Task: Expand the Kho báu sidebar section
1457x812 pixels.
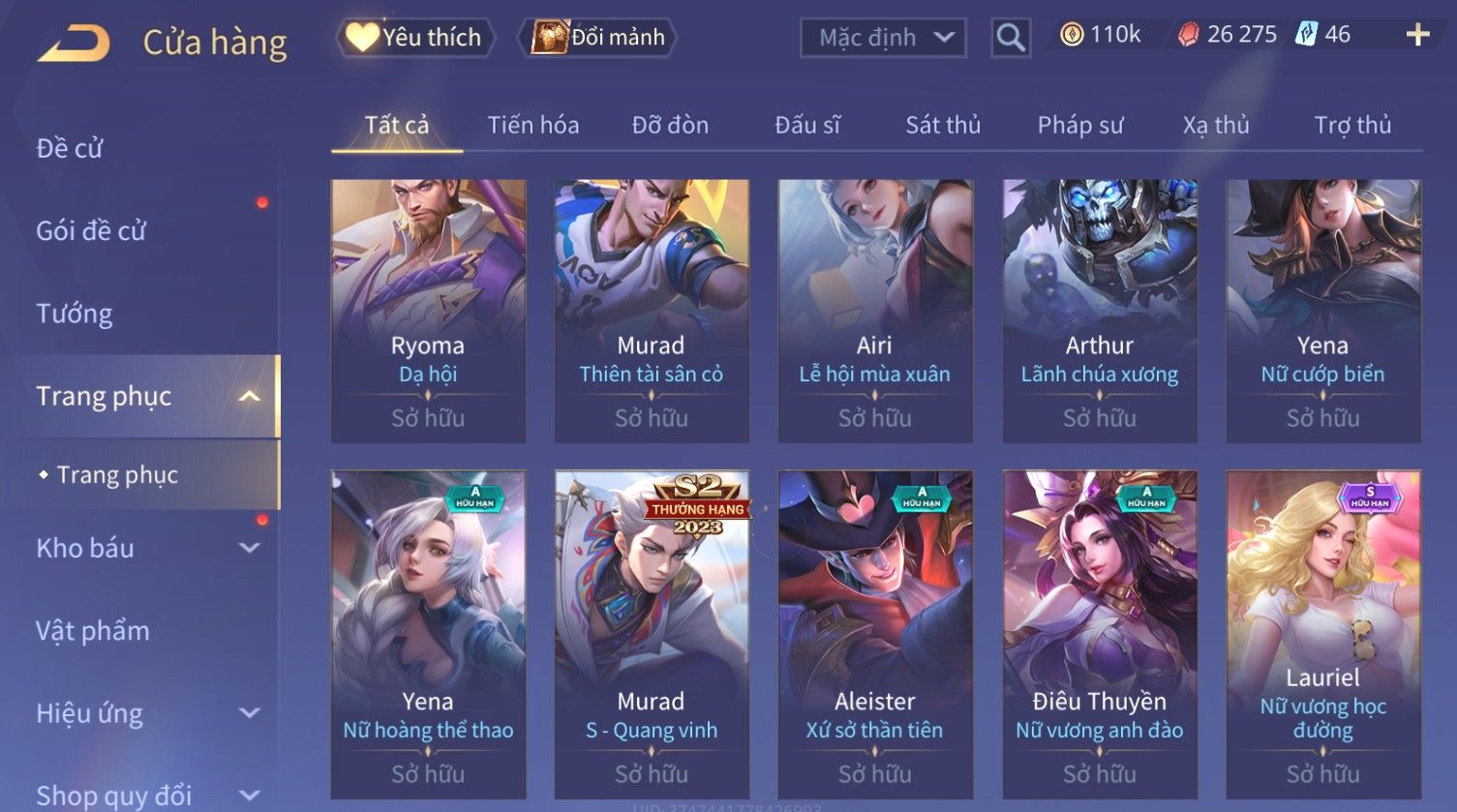Action: 250,548
